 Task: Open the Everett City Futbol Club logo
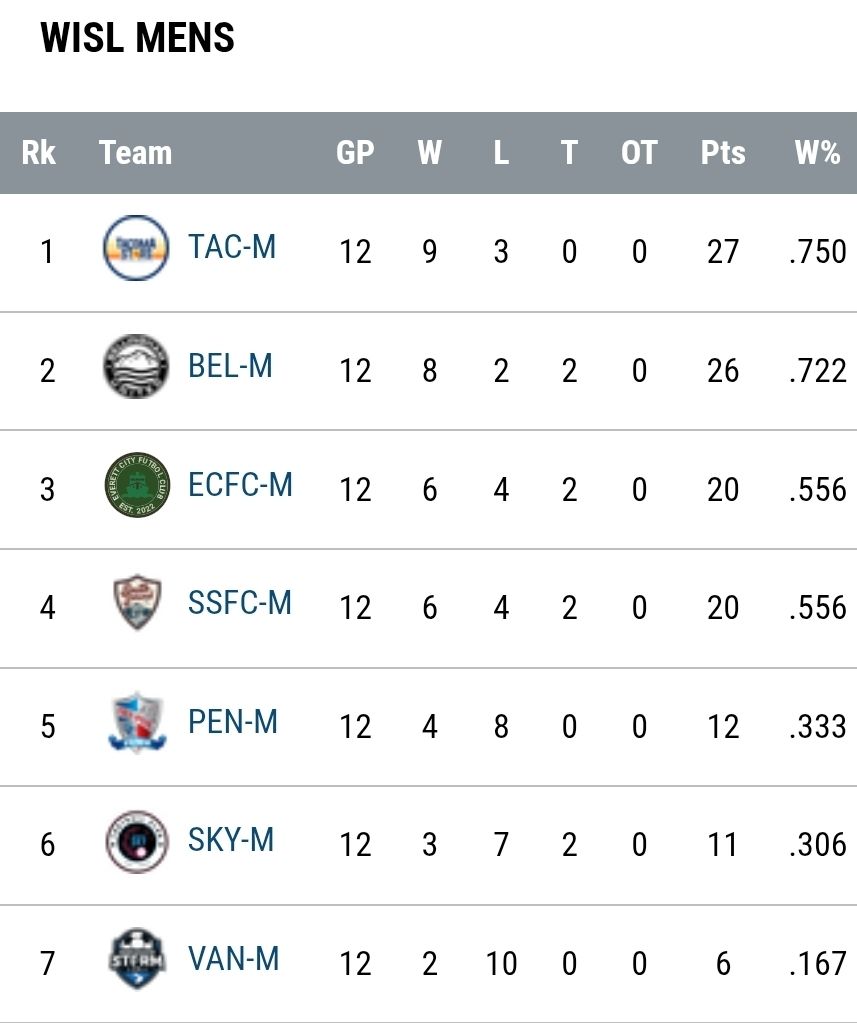(x=137, y=485)
